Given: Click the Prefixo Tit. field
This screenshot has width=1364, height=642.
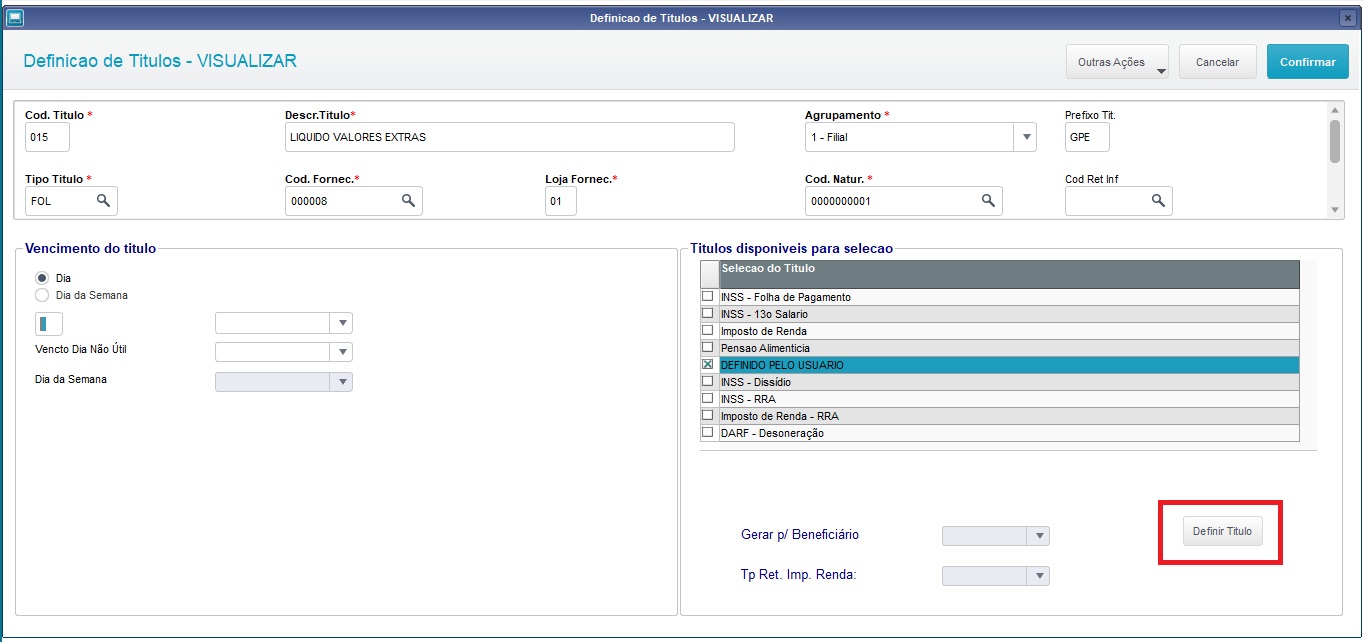Looking at the screenshot, I should (x=1087, y=137).
